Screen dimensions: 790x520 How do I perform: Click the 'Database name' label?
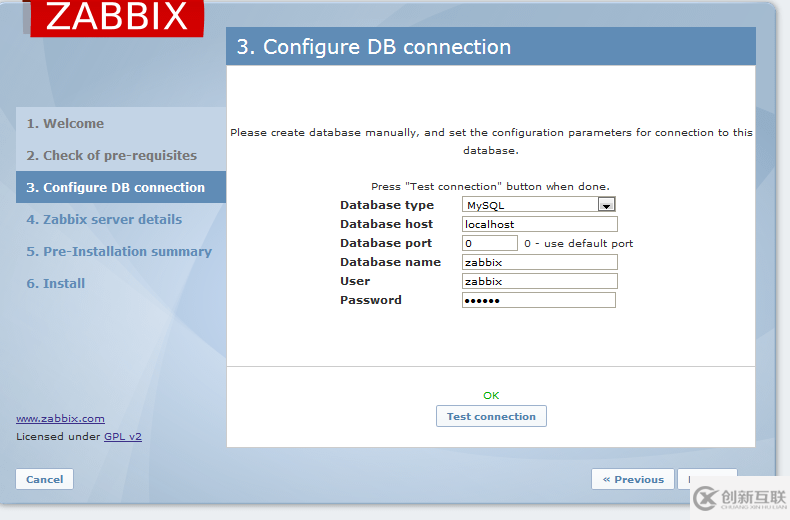(x=390, y=262)
